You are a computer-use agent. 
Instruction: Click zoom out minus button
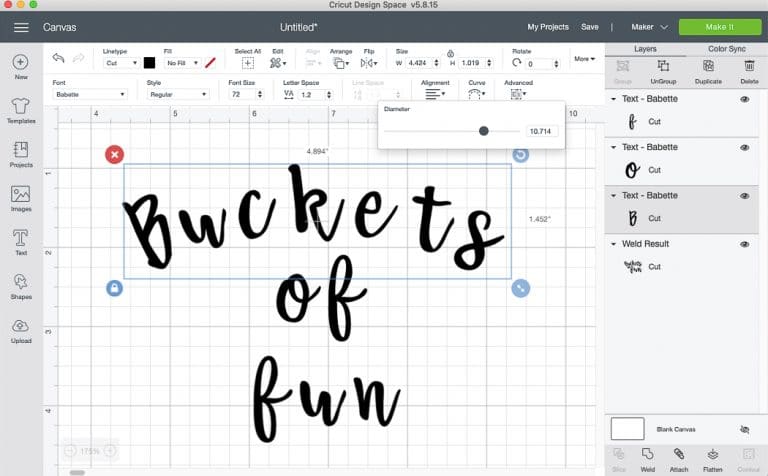pos(71,451)
